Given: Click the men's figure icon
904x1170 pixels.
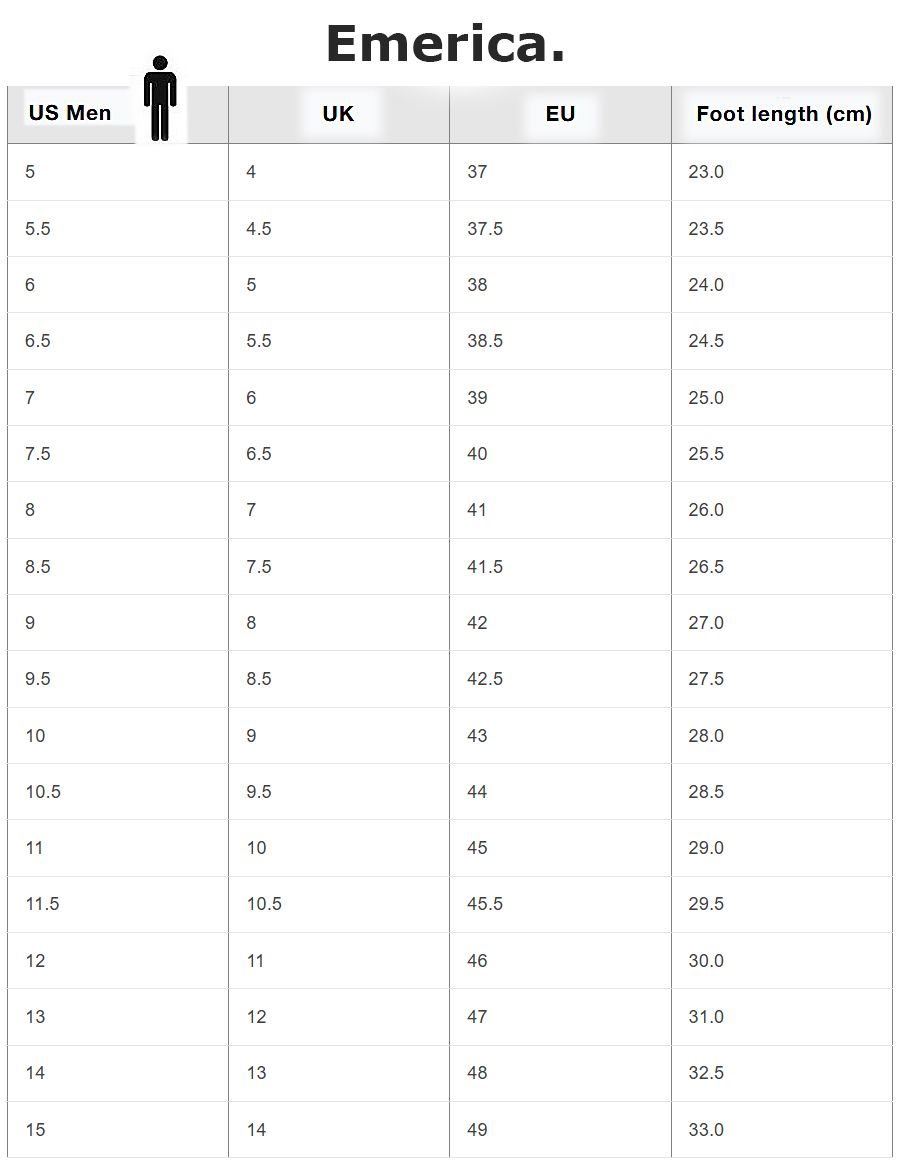Looking at the screenshot, I should coord(160,98).
